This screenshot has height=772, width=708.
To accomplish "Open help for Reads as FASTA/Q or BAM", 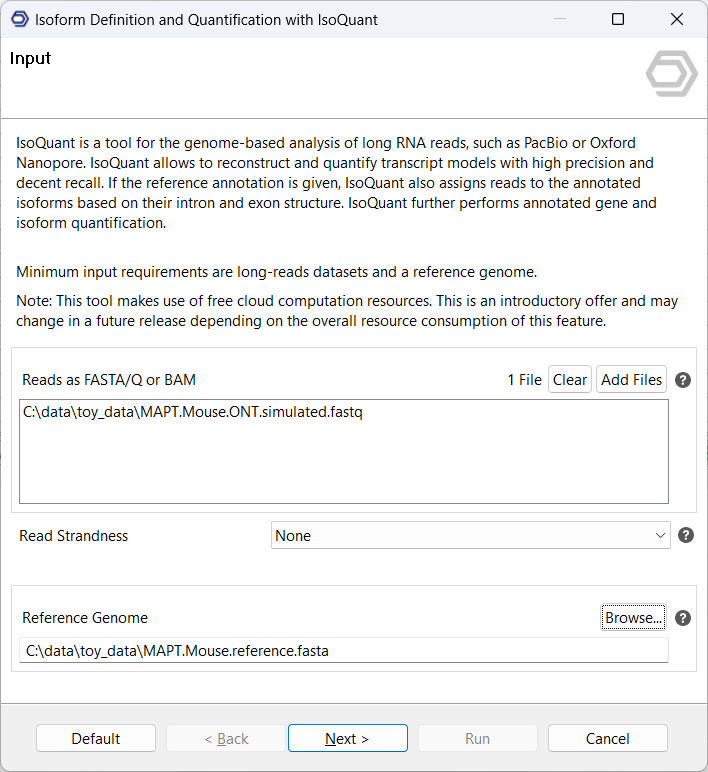I will (x=683, y=380).
